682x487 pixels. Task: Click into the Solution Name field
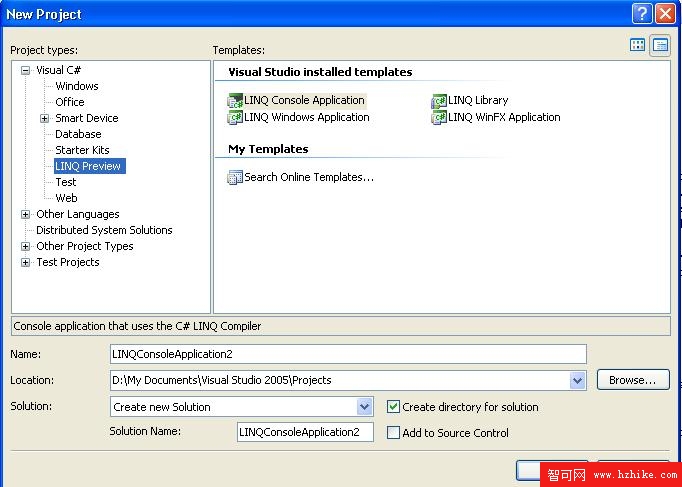(305, 432)
